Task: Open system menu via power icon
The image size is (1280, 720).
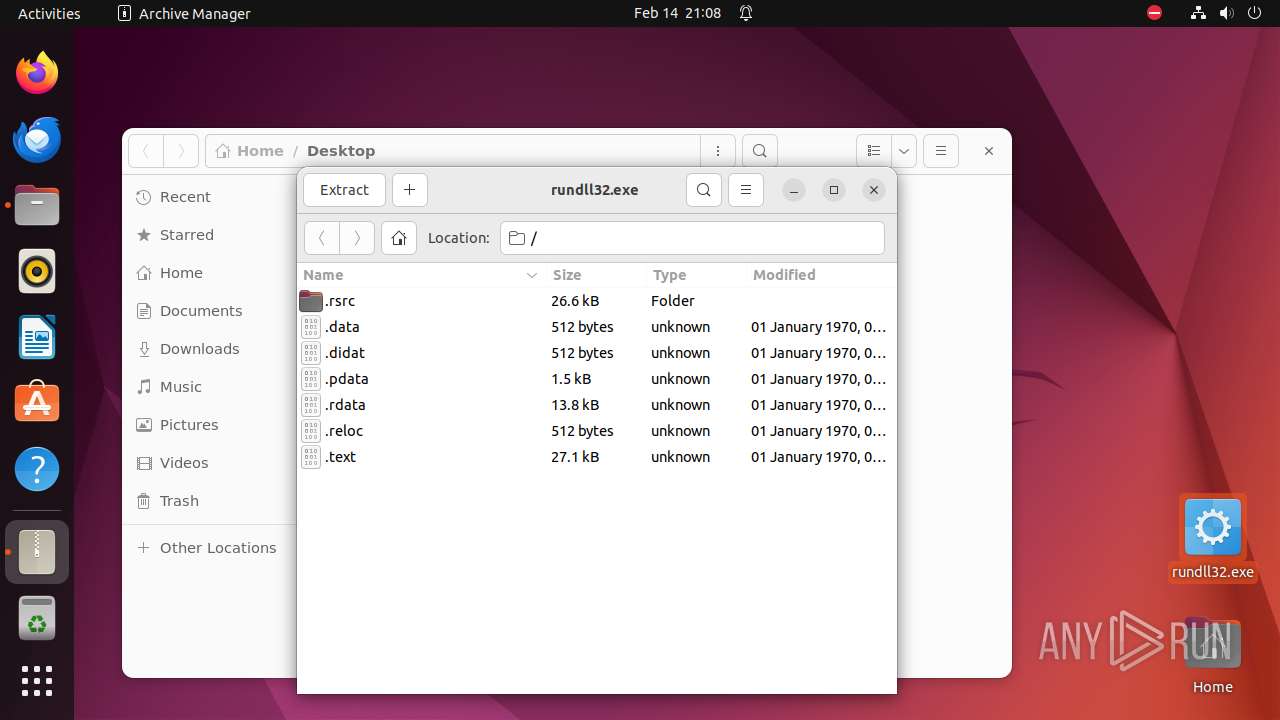Action: click(x=1255, y=13)
